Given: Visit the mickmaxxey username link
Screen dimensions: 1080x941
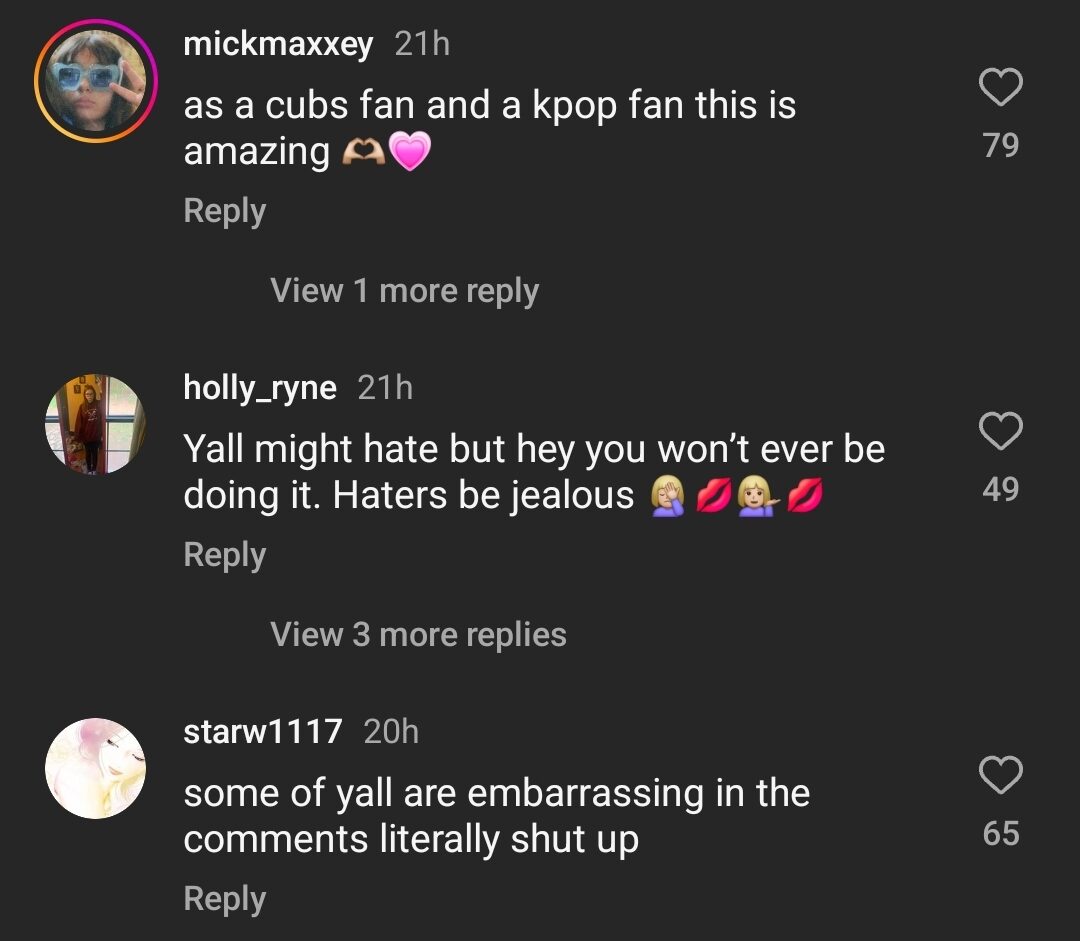Looking at the screenshot, I should point(278,44).
